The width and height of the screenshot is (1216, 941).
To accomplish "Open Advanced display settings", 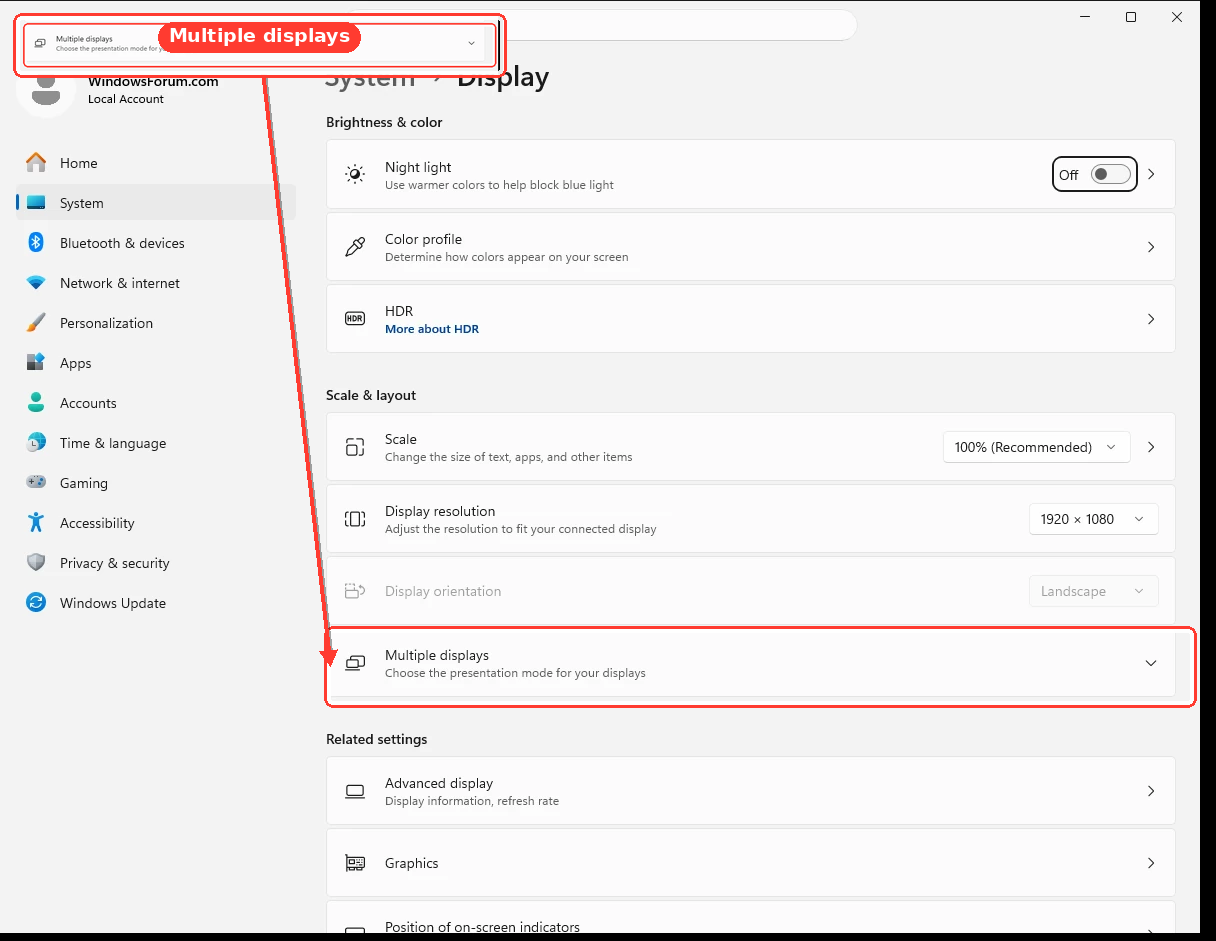I will click(x=750, y=791).
